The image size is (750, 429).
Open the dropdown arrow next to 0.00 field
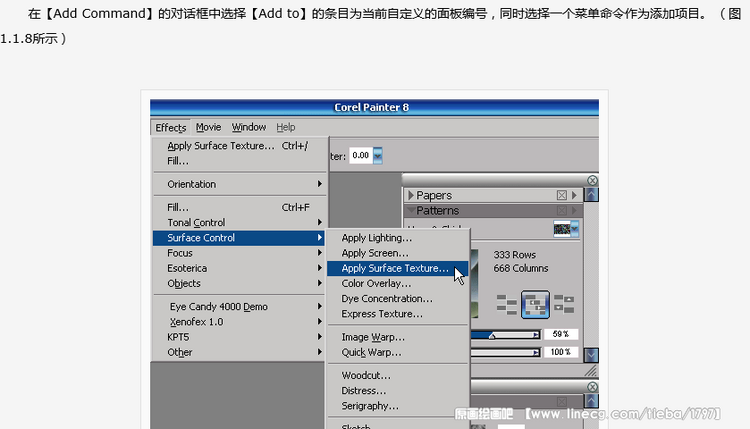pyautogui.click(x=378, y=155)
